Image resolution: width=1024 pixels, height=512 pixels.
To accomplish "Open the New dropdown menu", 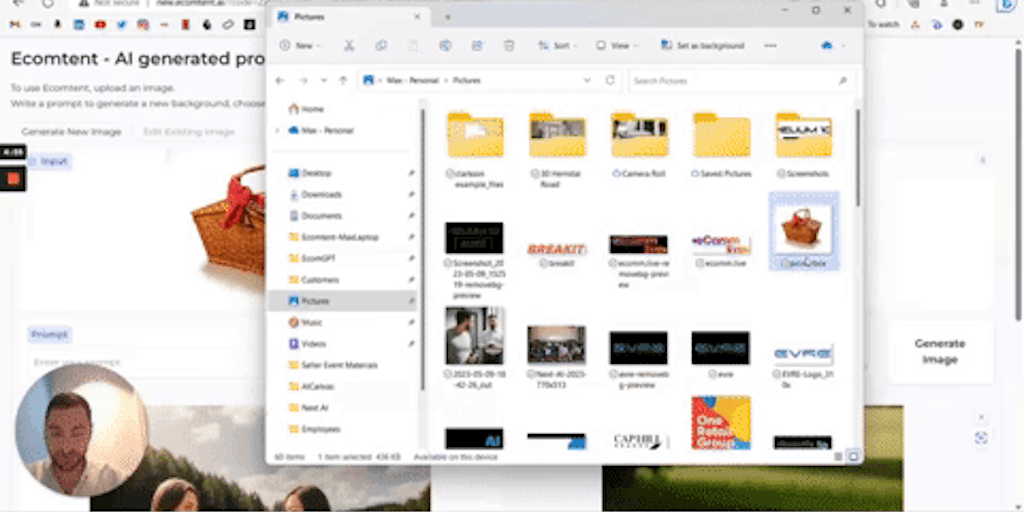I will coord(298,46).
